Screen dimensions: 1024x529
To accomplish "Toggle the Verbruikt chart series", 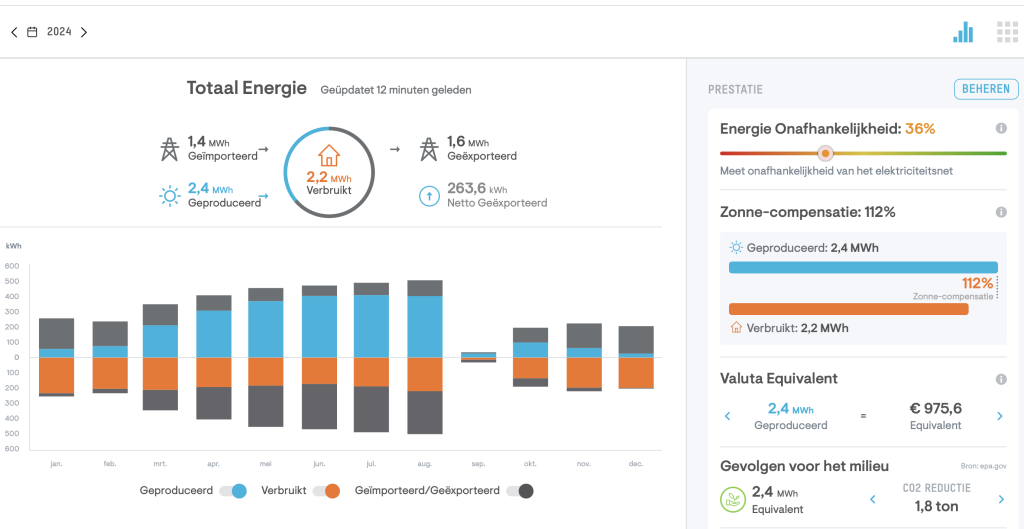I will click(326, 491).
